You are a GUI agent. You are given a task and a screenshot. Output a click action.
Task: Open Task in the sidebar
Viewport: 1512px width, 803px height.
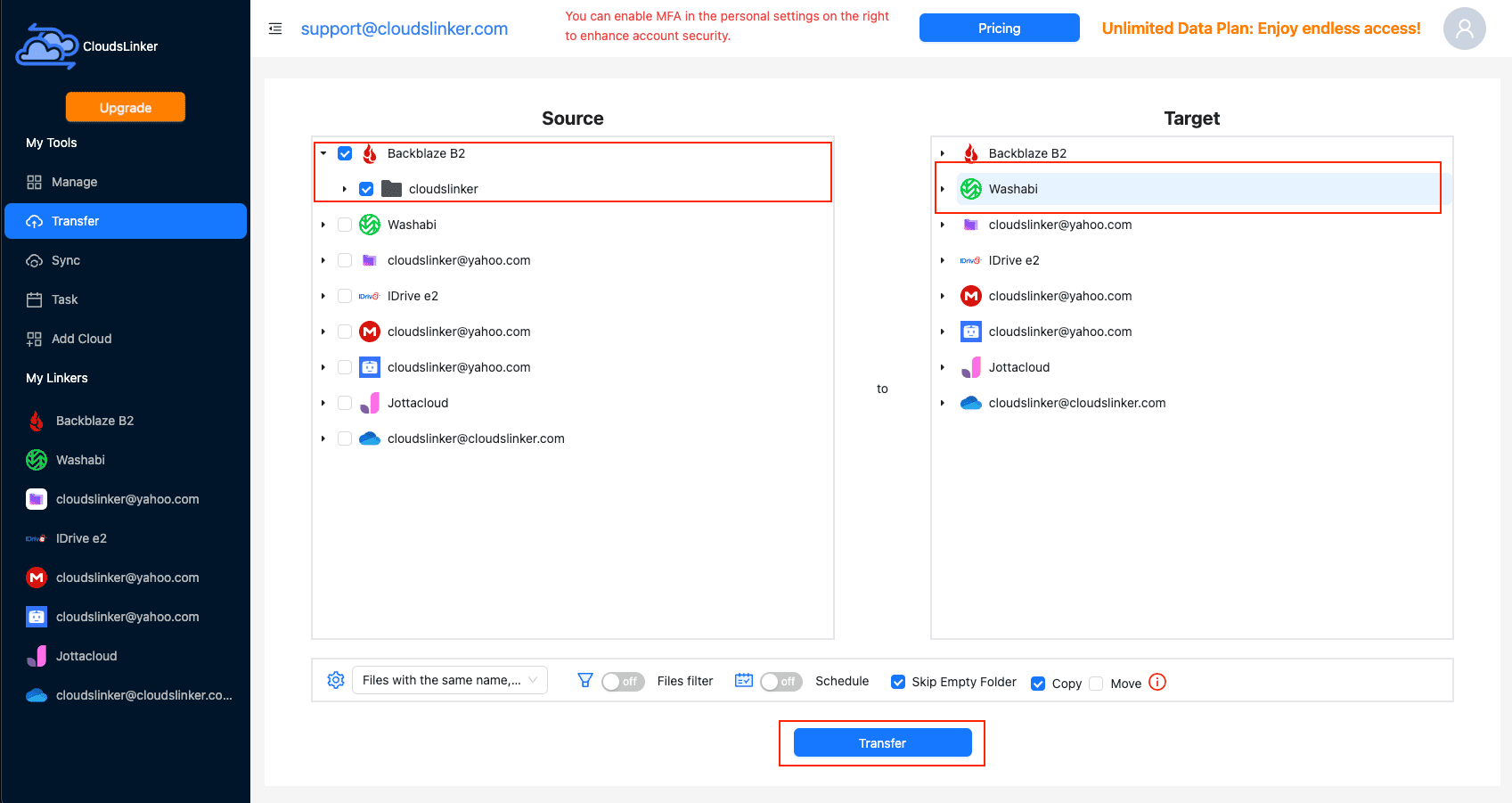coord(126,299)
